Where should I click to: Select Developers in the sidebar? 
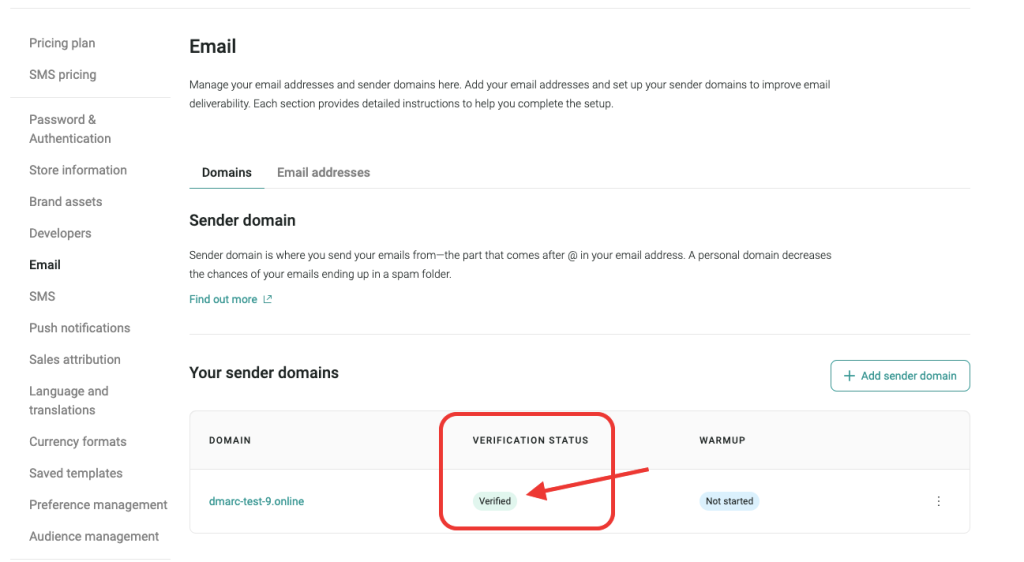click(60, 233)
